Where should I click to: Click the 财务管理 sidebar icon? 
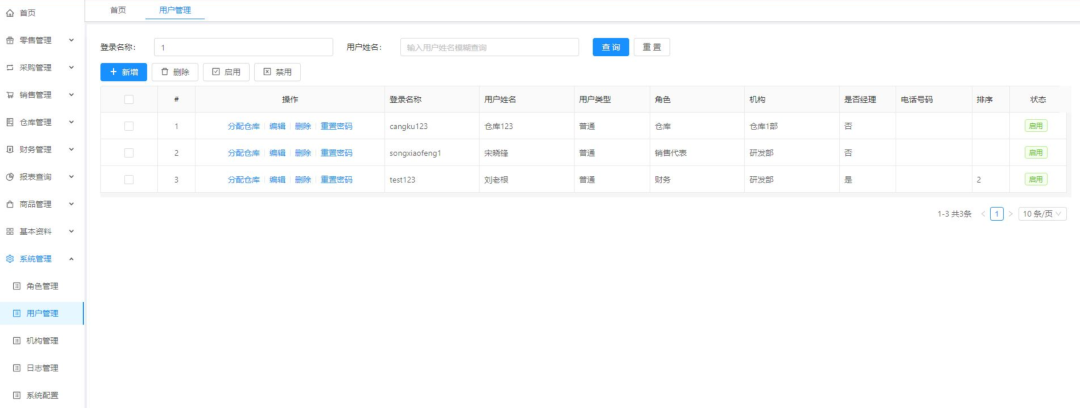pyautogui.click(x=10, y=149)
